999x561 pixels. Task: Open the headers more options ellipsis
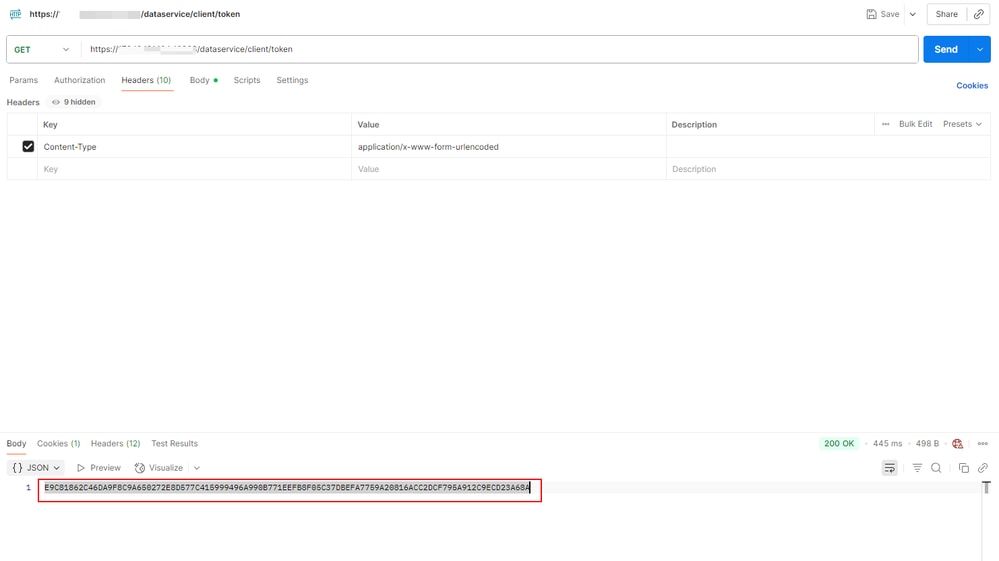coord(886,124)
